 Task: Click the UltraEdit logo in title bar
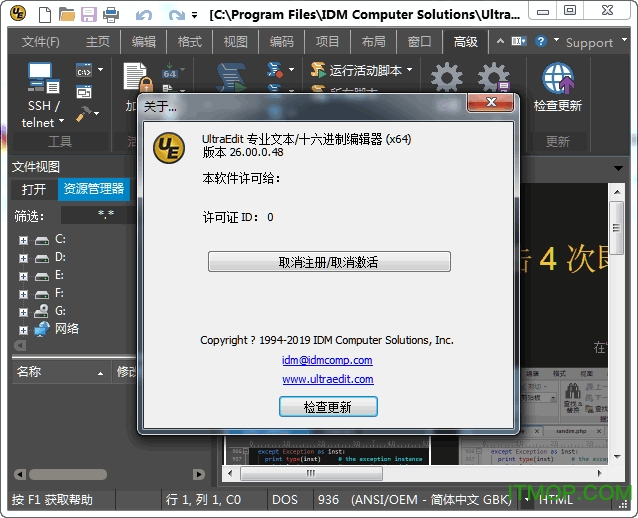pyautogui.click(x=18, y=14)
